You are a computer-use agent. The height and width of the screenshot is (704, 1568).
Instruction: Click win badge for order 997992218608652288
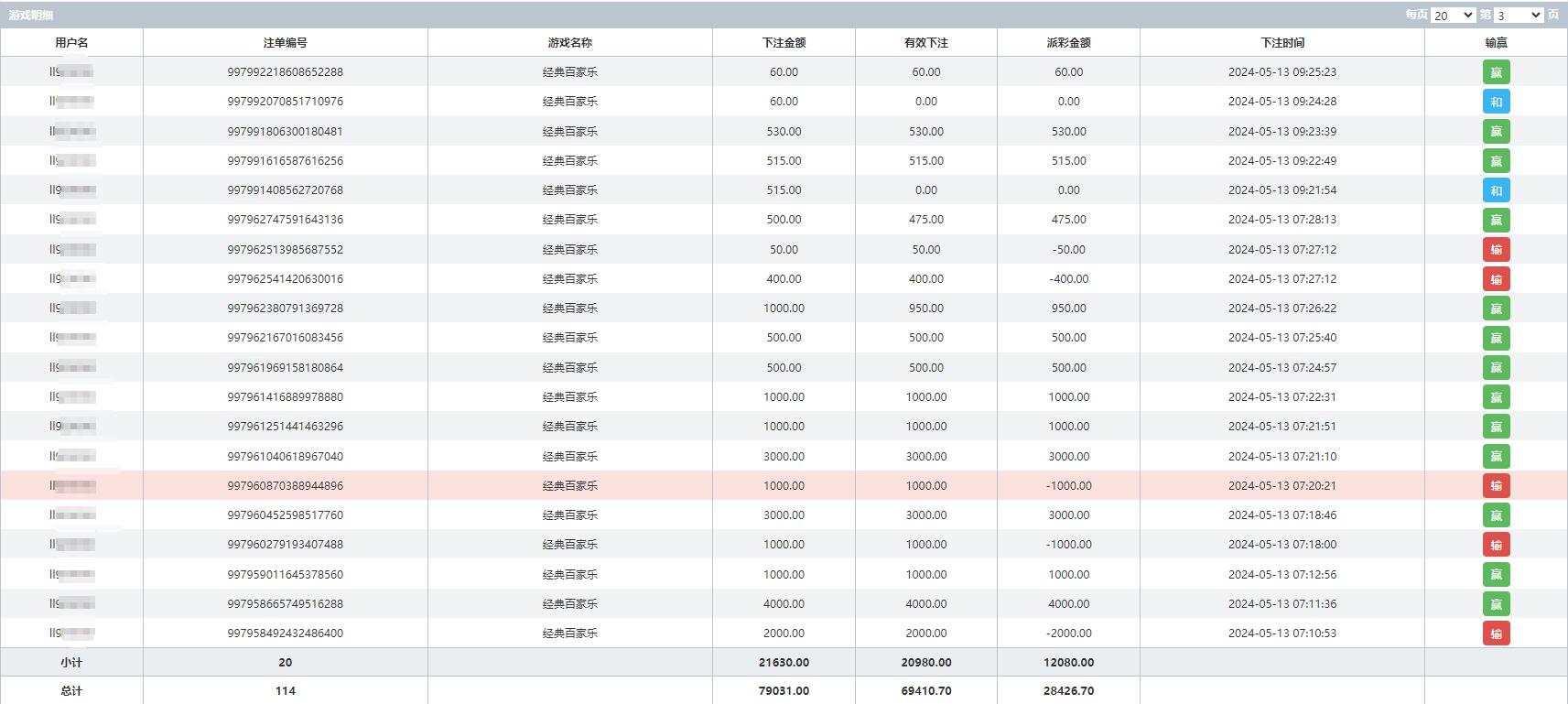click(x=1496, y=72)
